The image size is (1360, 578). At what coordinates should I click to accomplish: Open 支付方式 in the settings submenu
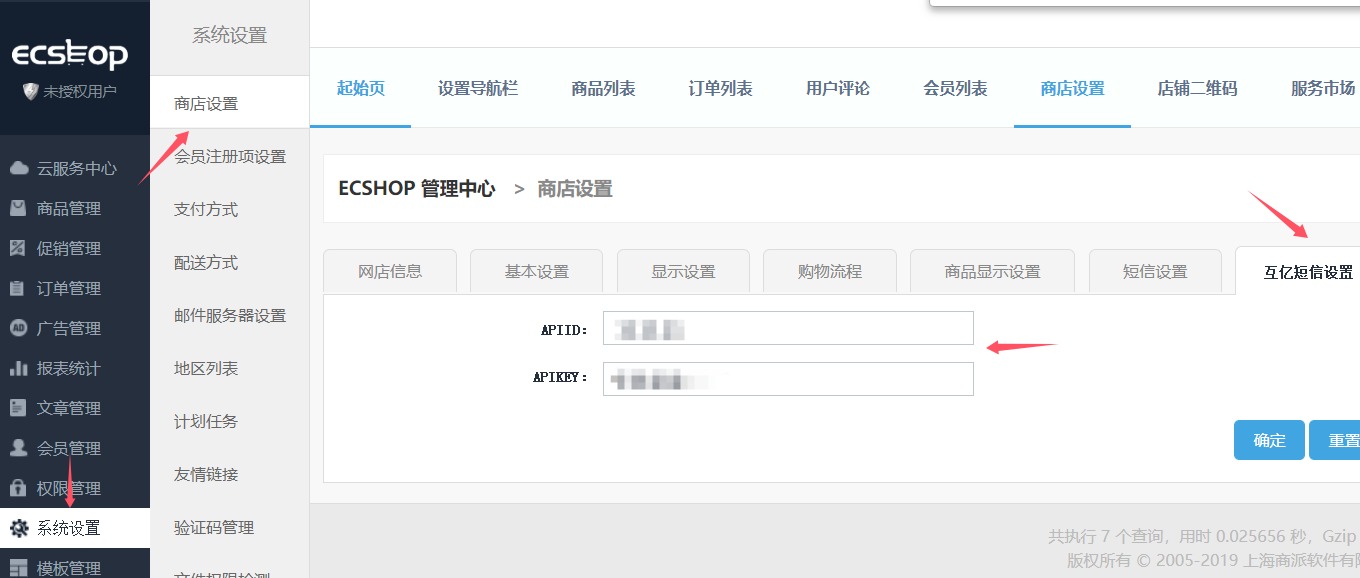pos(206,209)
